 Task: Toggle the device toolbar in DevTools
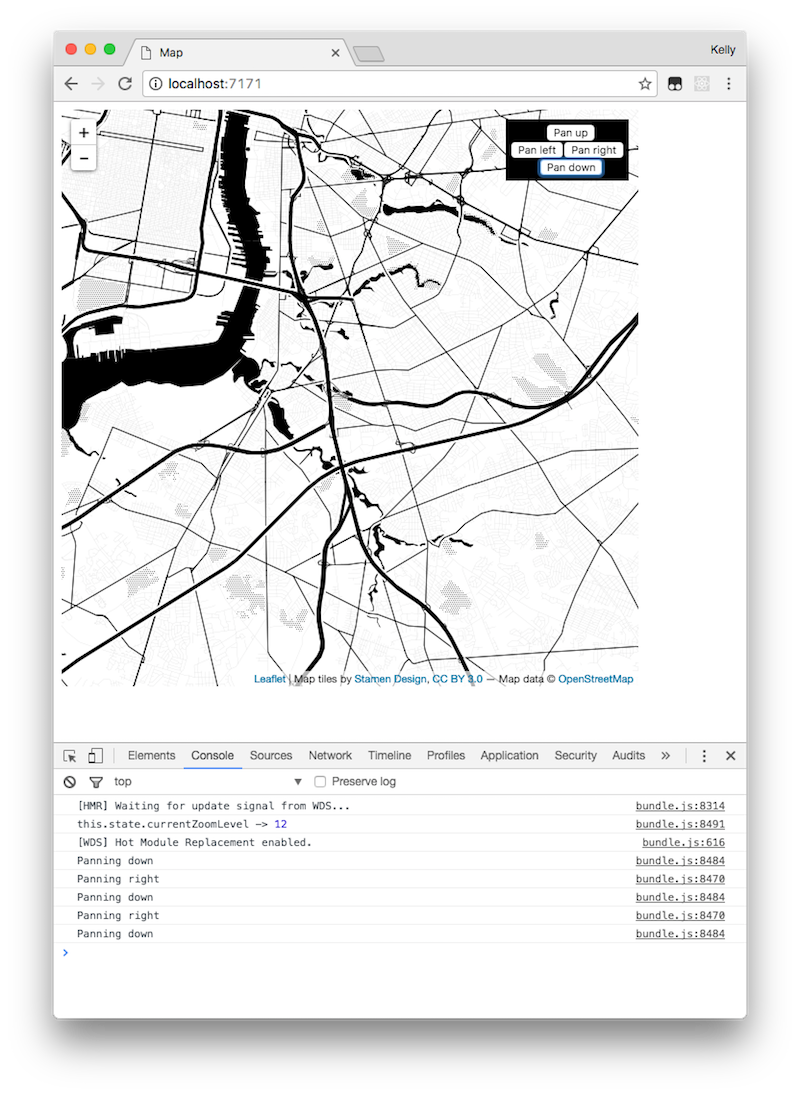[x=95, y=755]
